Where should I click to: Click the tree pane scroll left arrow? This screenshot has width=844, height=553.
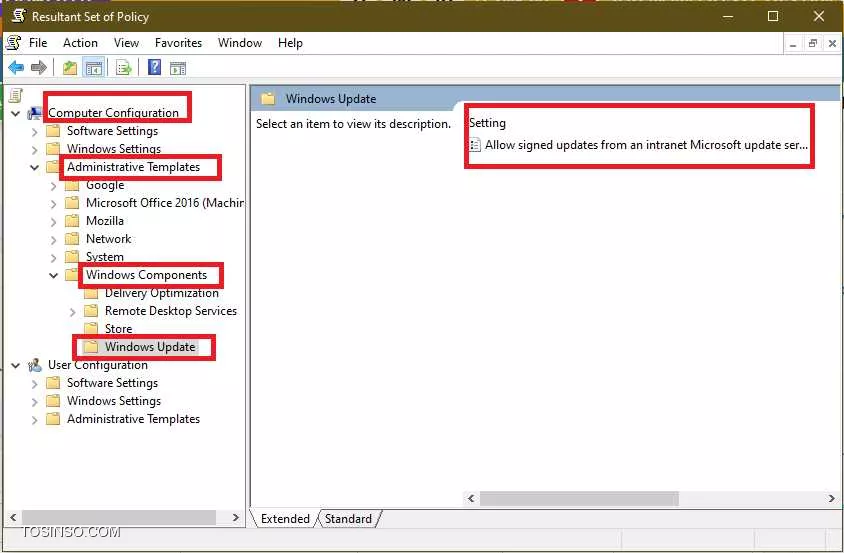pos(13,517)
